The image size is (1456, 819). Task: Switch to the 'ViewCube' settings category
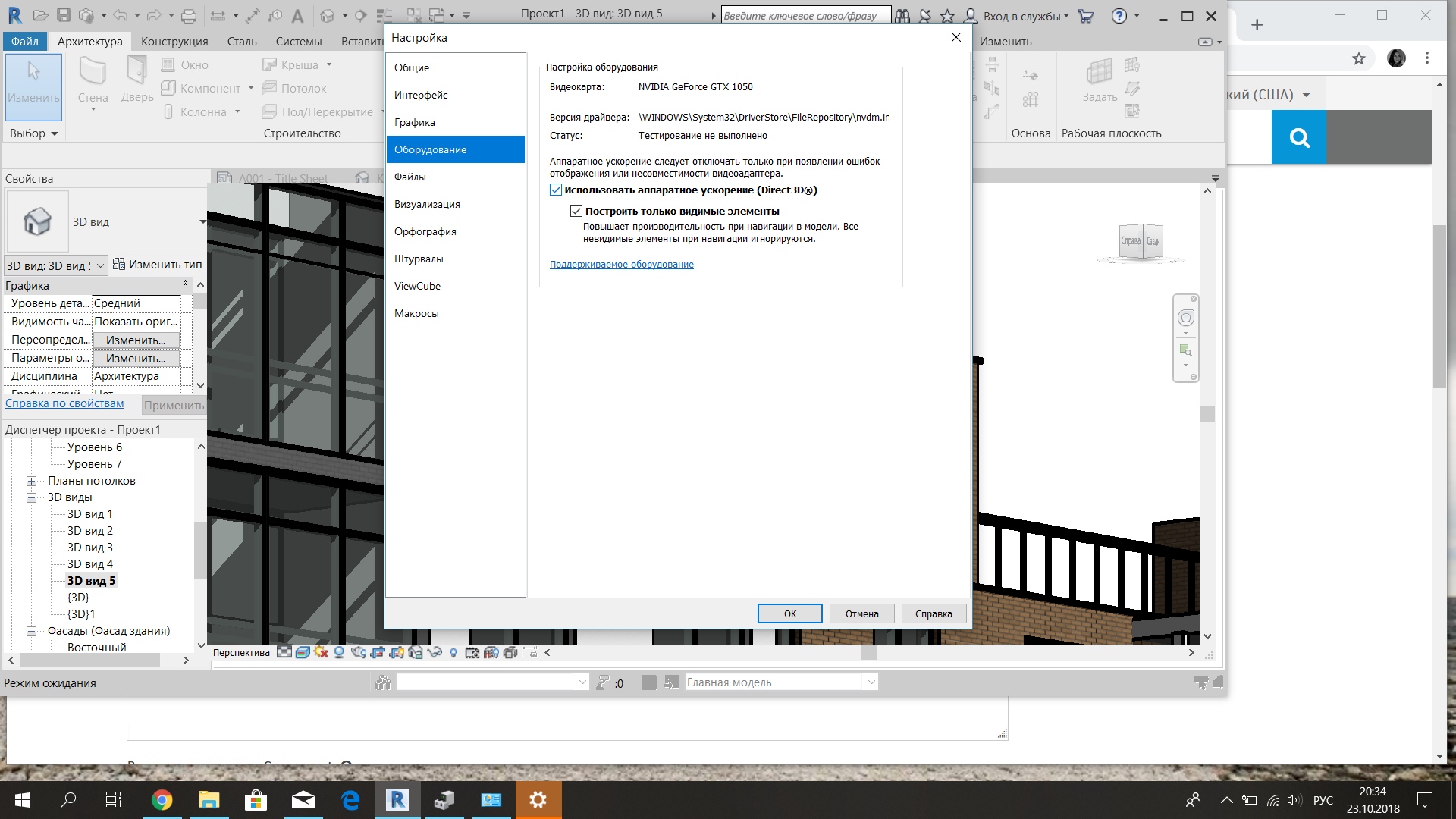pyautogui.click(x=417, y=286)
